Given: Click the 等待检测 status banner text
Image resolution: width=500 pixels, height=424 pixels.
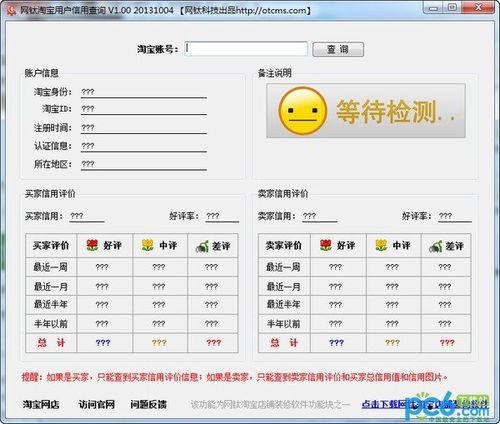Looking at the screenshot, I should click(x=395, y=112).
